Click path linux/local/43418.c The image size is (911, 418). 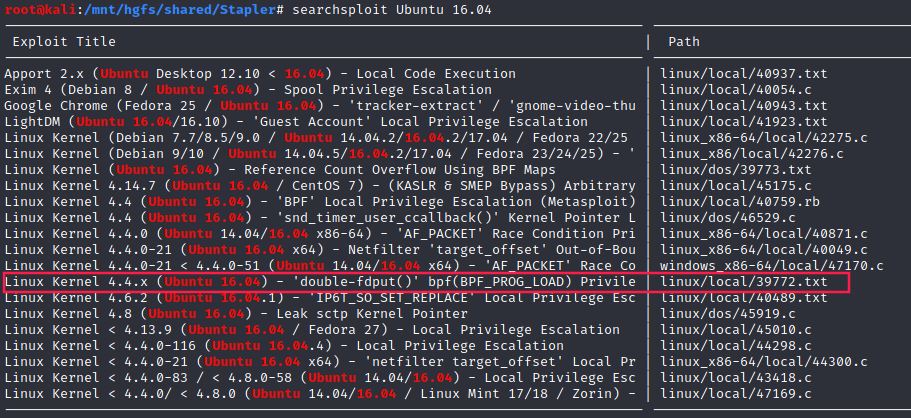click(x=736, y=378)
